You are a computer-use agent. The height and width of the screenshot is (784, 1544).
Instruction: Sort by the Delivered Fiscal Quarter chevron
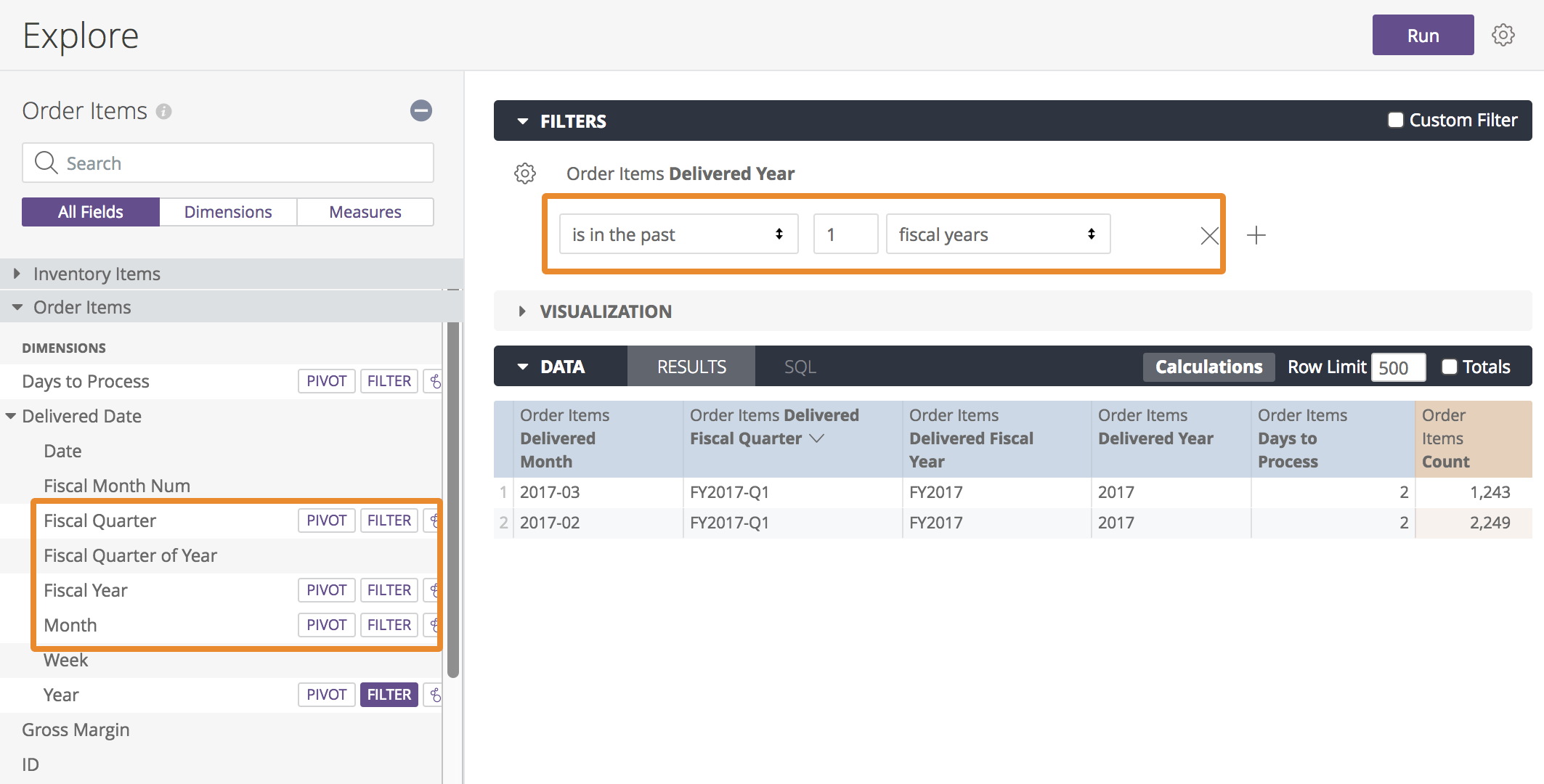click(817, 438)
